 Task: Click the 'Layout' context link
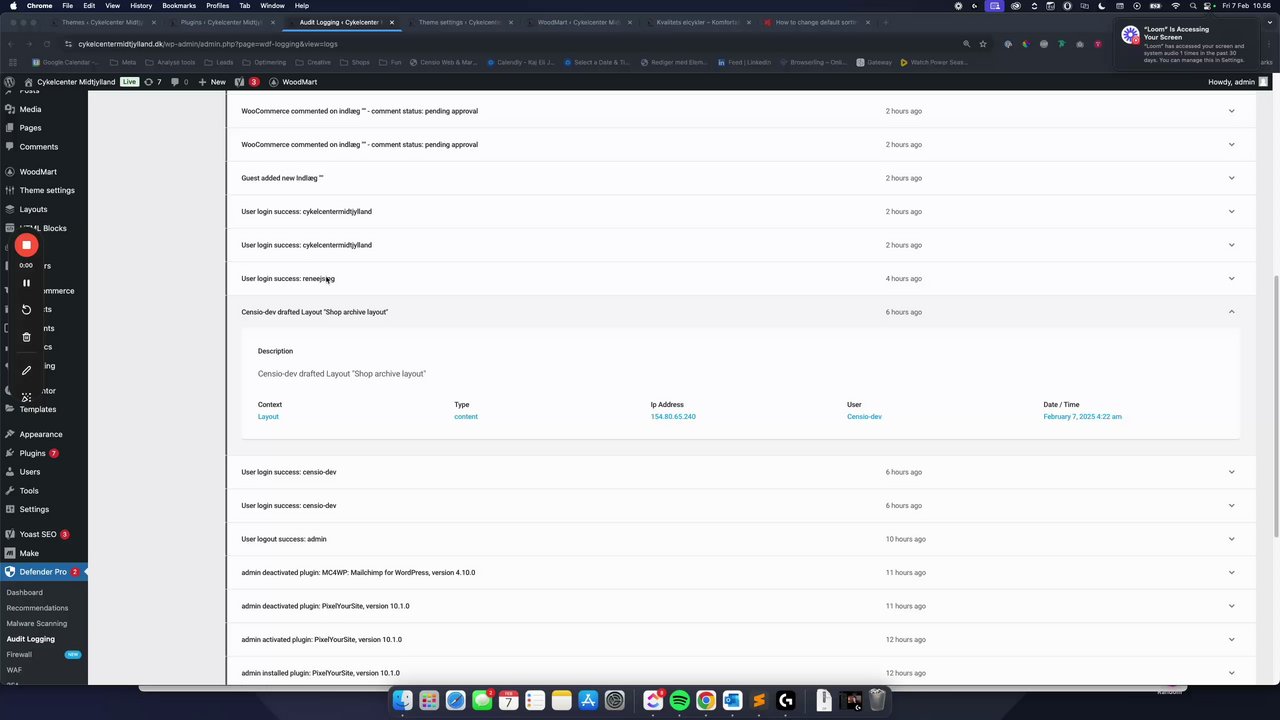268,417
